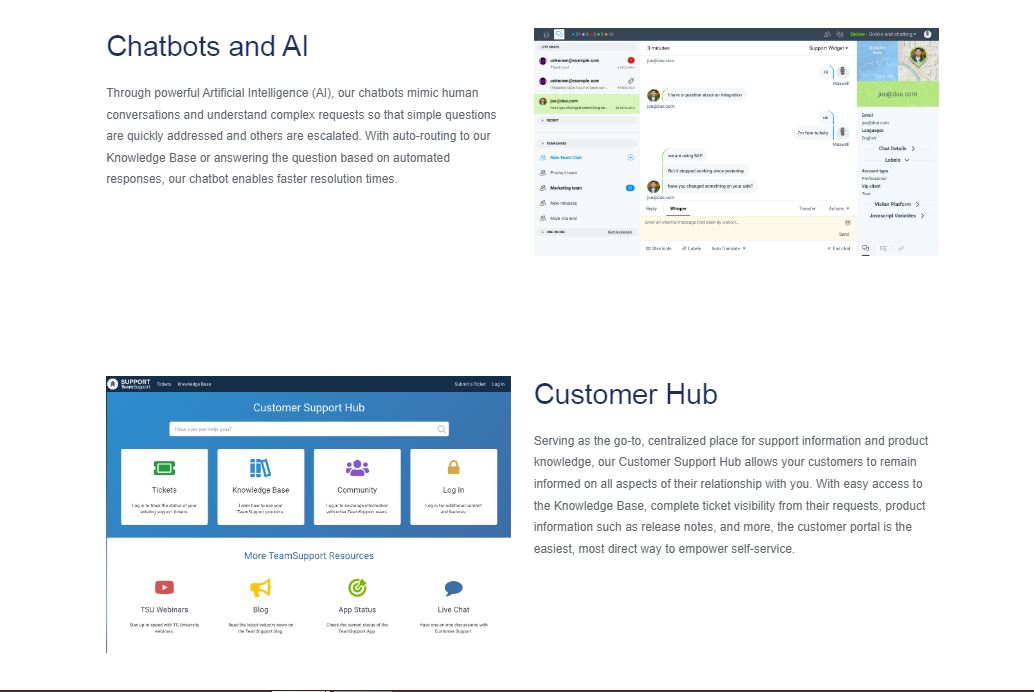Click the blue books Knowledge Base icon
This screenshot has width=1034, height=692.
pos(260,468)
